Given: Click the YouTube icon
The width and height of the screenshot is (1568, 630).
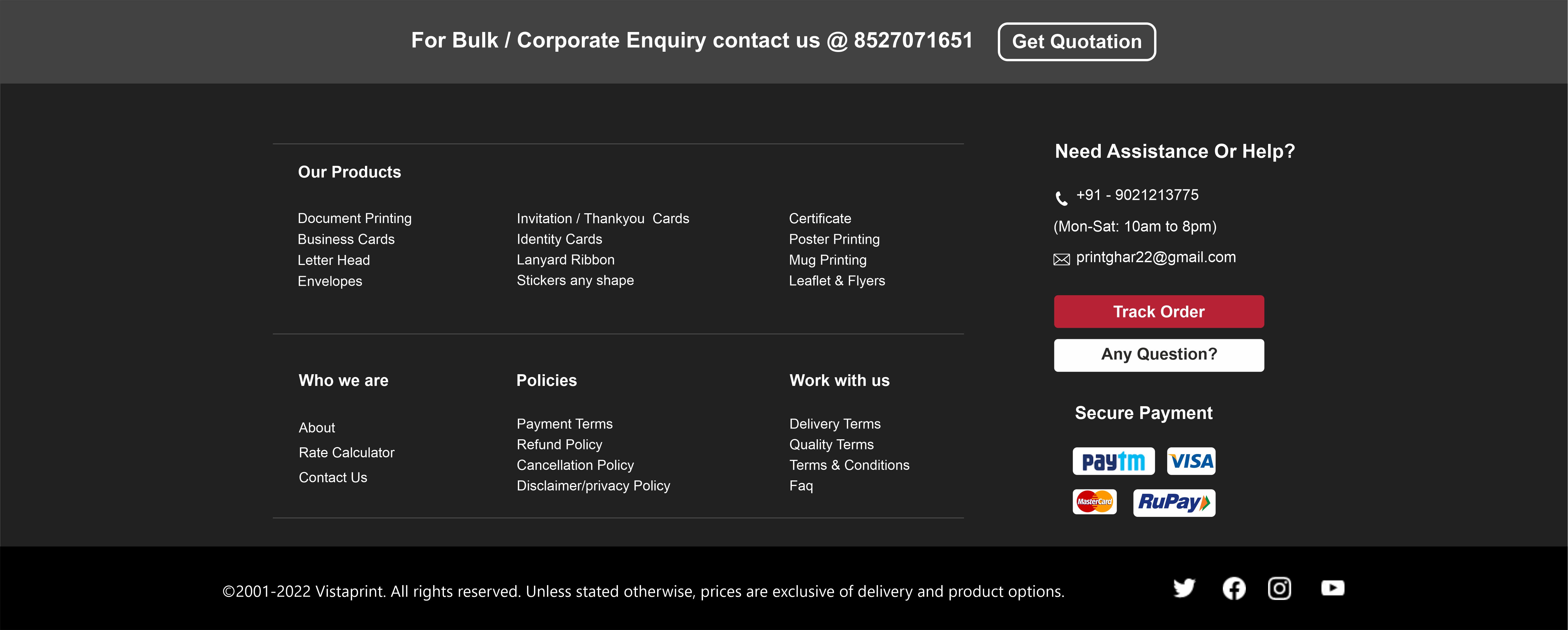Looking at the screenshot, I should pyautogui.click(x=1333, y=588).
